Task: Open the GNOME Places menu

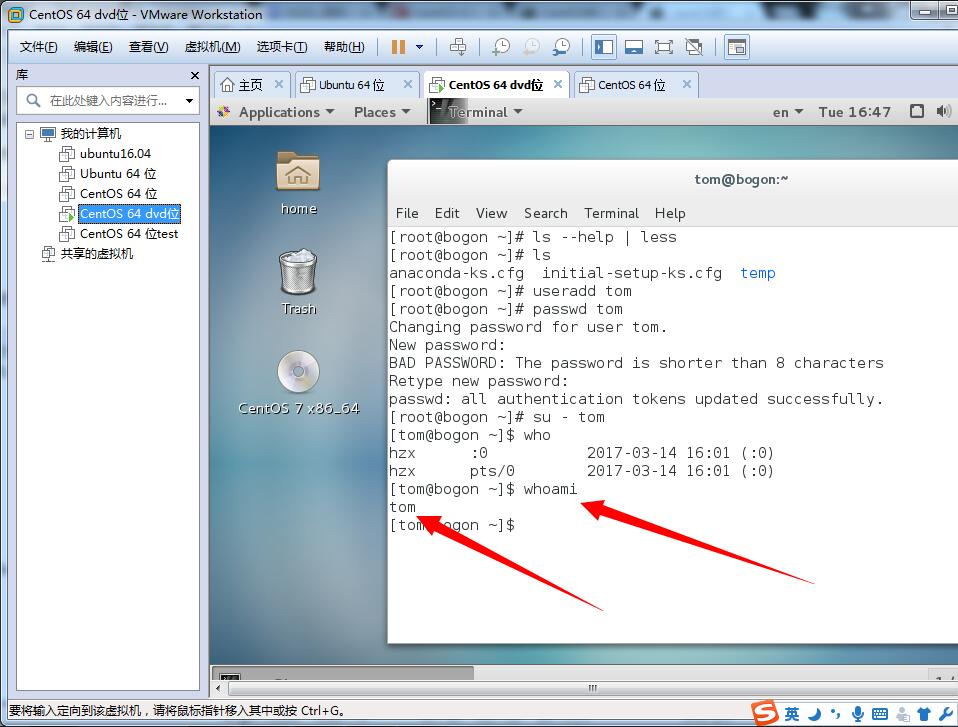Action: (382, 112)
